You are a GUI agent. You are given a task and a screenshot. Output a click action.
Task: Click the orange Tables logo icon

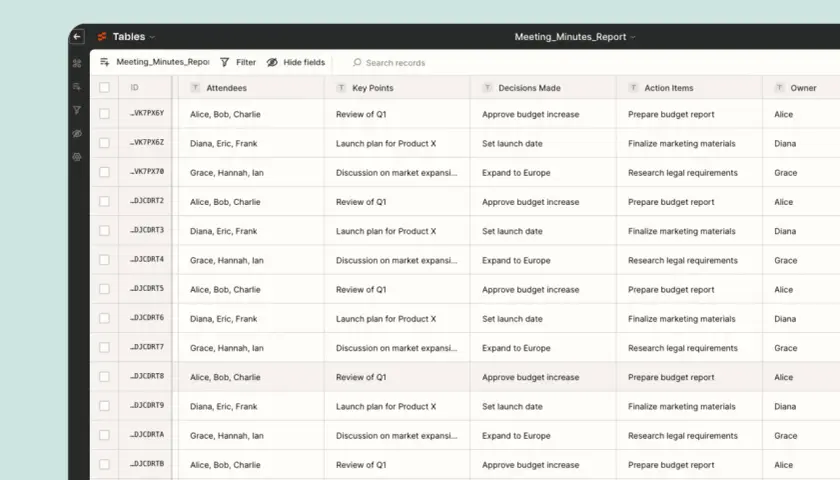pyautogui.click(x=102, y=36)
